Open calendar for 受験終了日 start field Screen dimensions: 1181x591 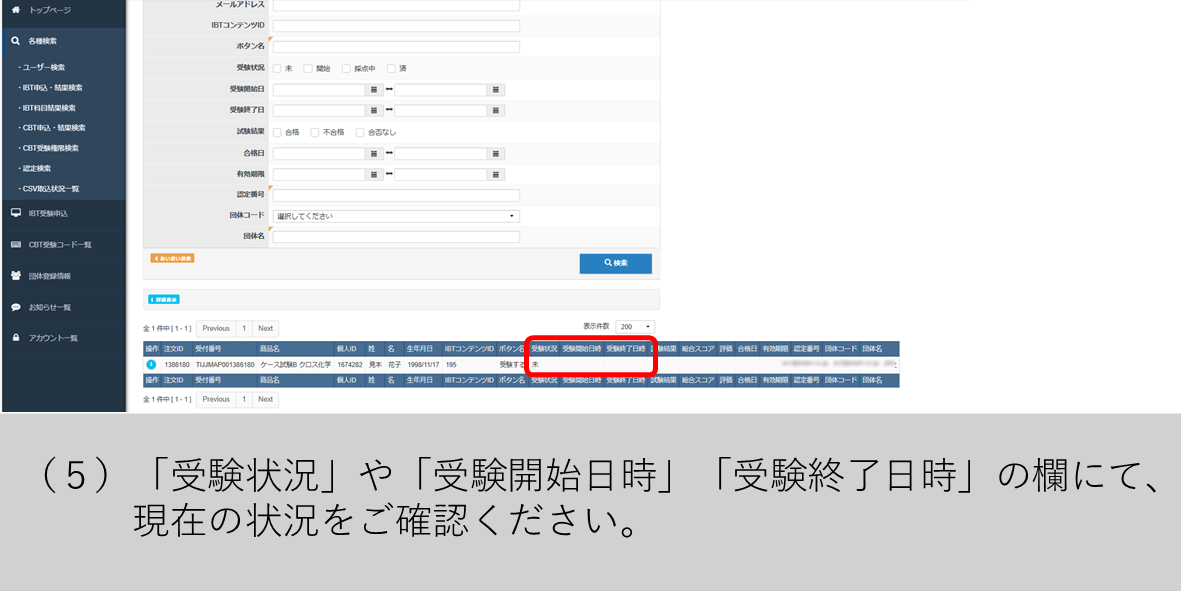point(374,111)
